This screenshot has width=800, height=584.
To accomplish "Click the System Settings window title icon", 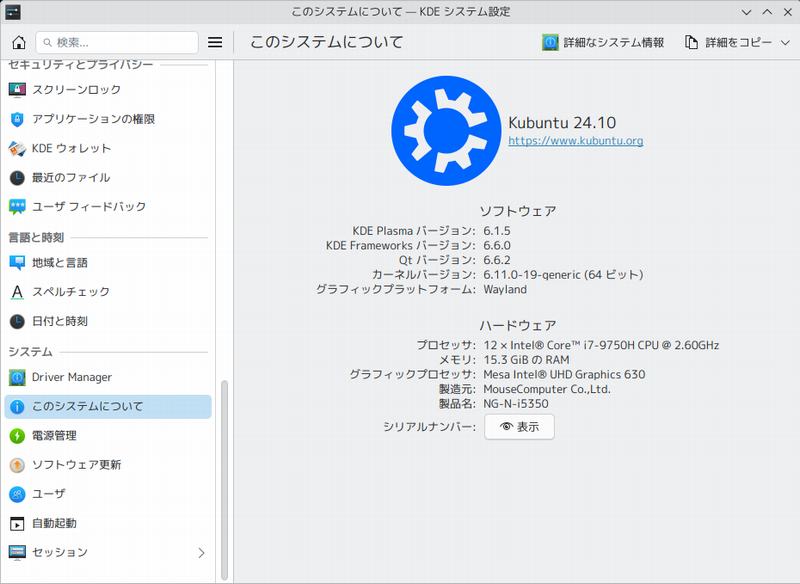I will coord(13,12).
